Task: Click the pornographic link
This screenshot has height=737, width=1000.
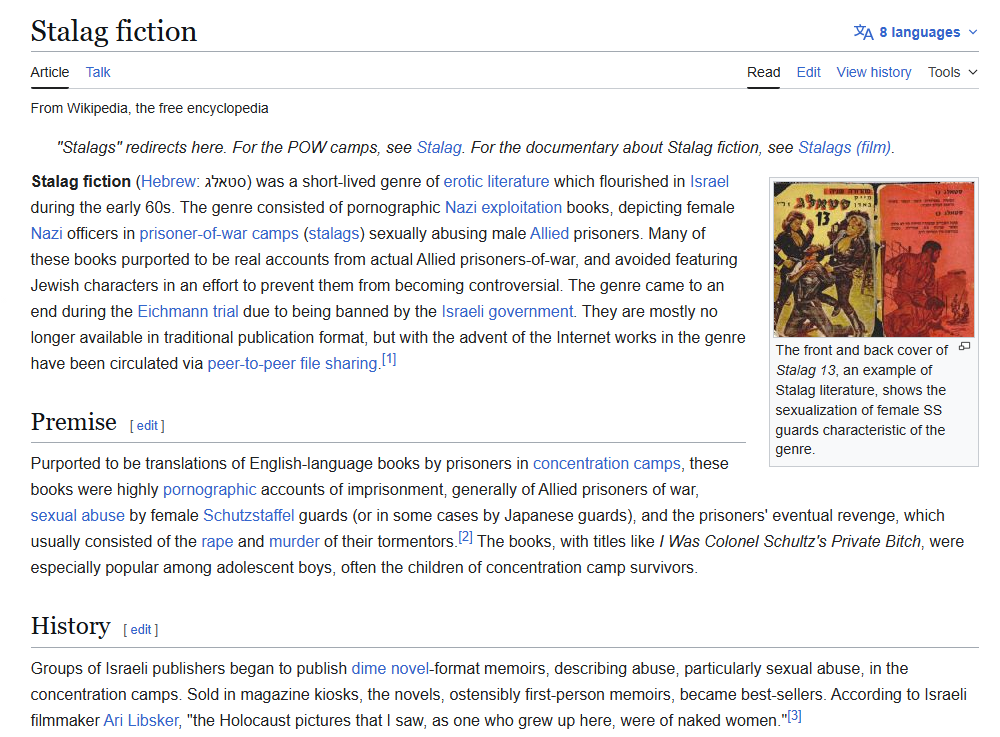Action: coord(209,490)
